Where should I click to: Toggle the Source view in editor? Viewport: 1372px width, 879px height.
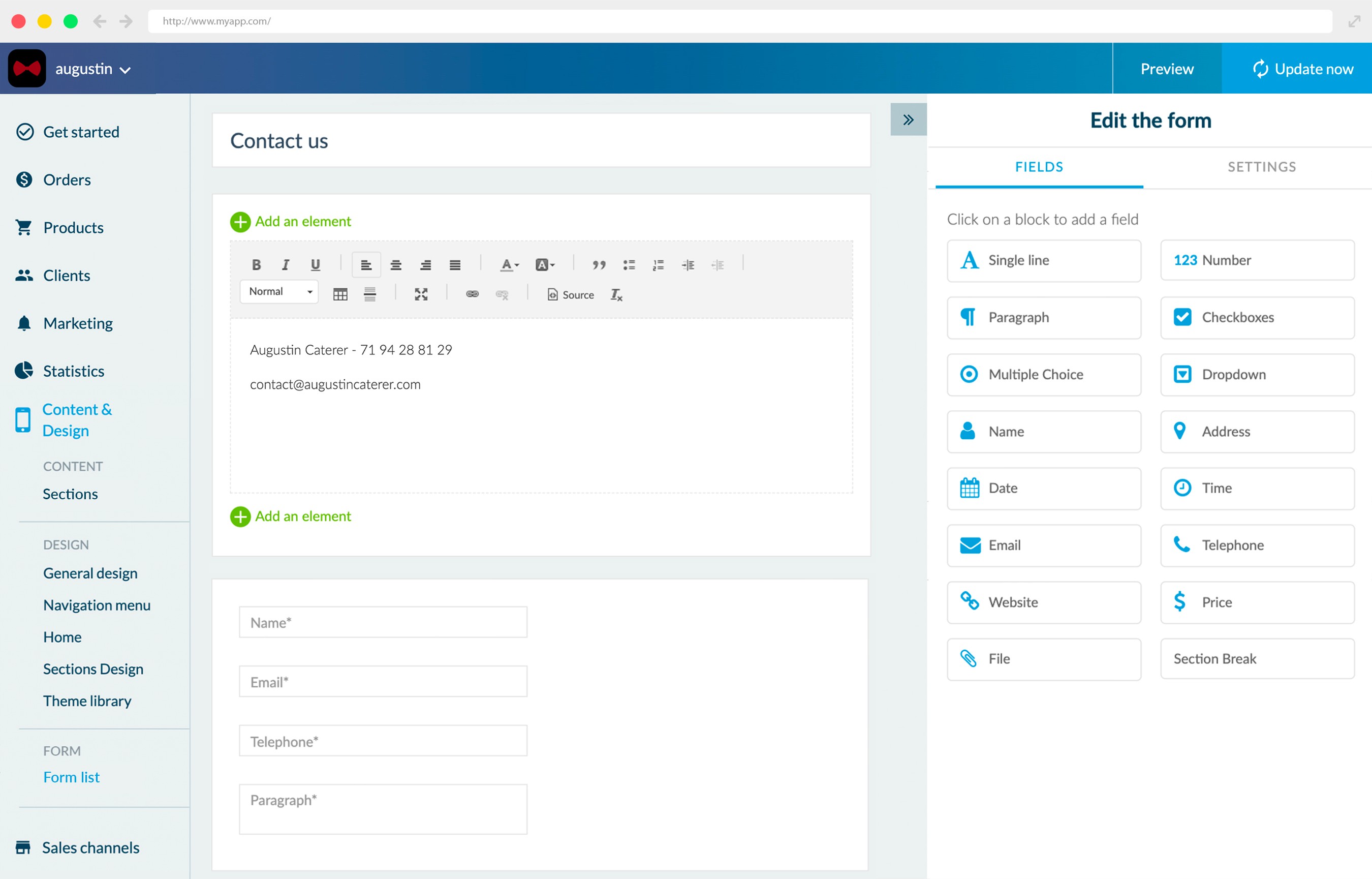coord(571,294)
